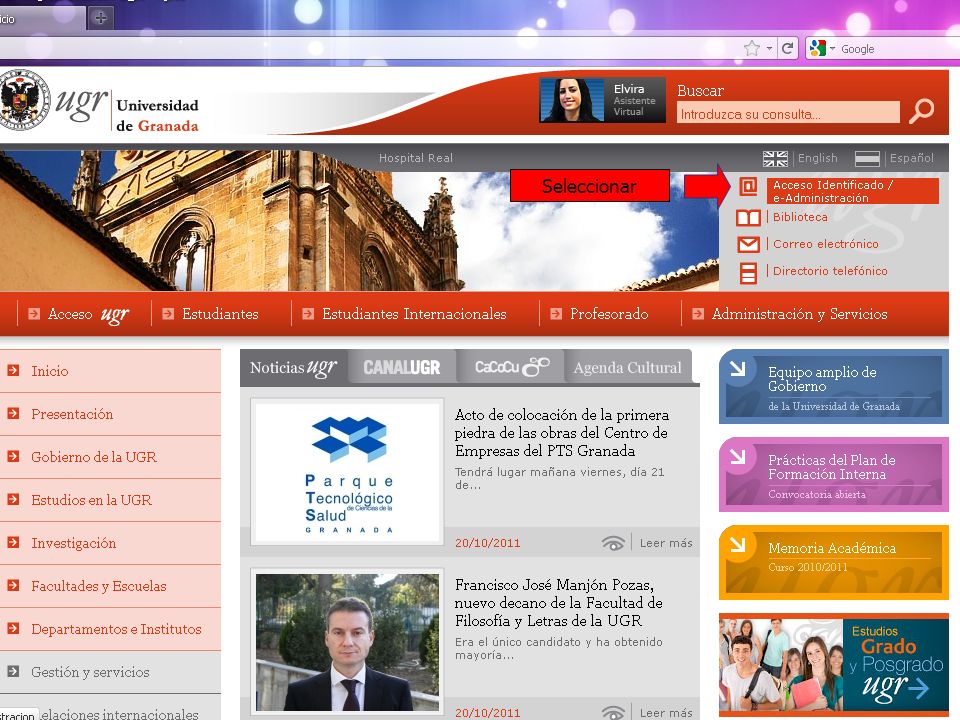The image size is (960, 720).
Task: Click the Acceso Identificado @ icon
Action: (x=748, y=186)
